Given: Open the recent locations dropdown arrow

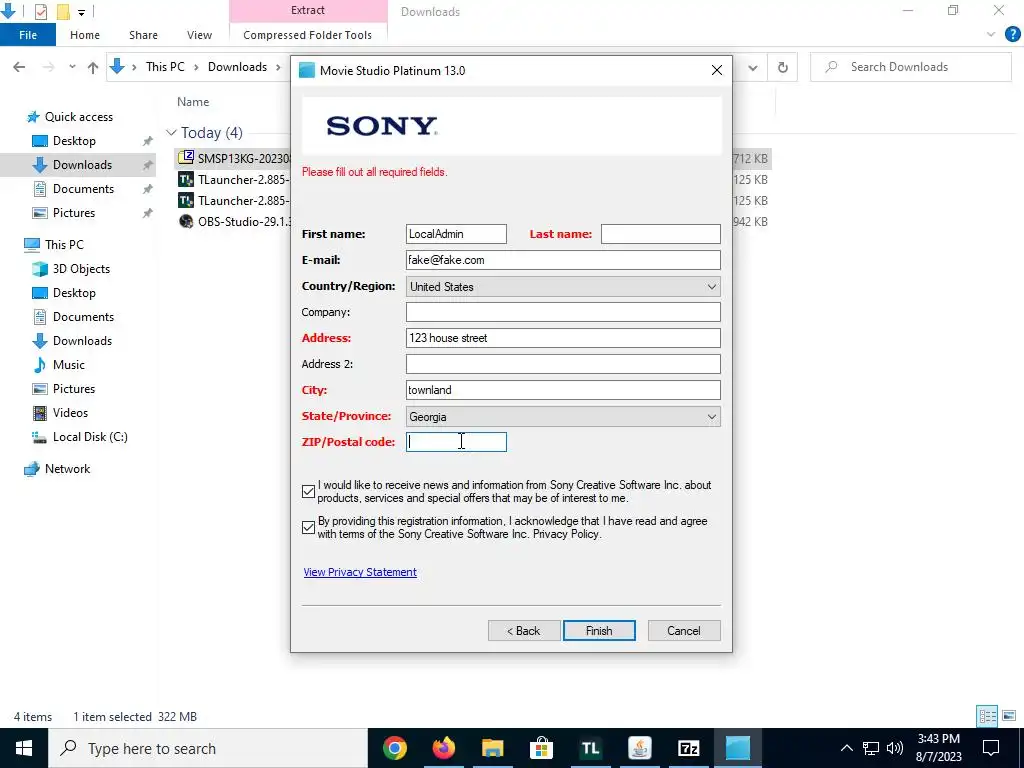Looking at the screenshot, I should pyautogui.click(x=72, y=67).
